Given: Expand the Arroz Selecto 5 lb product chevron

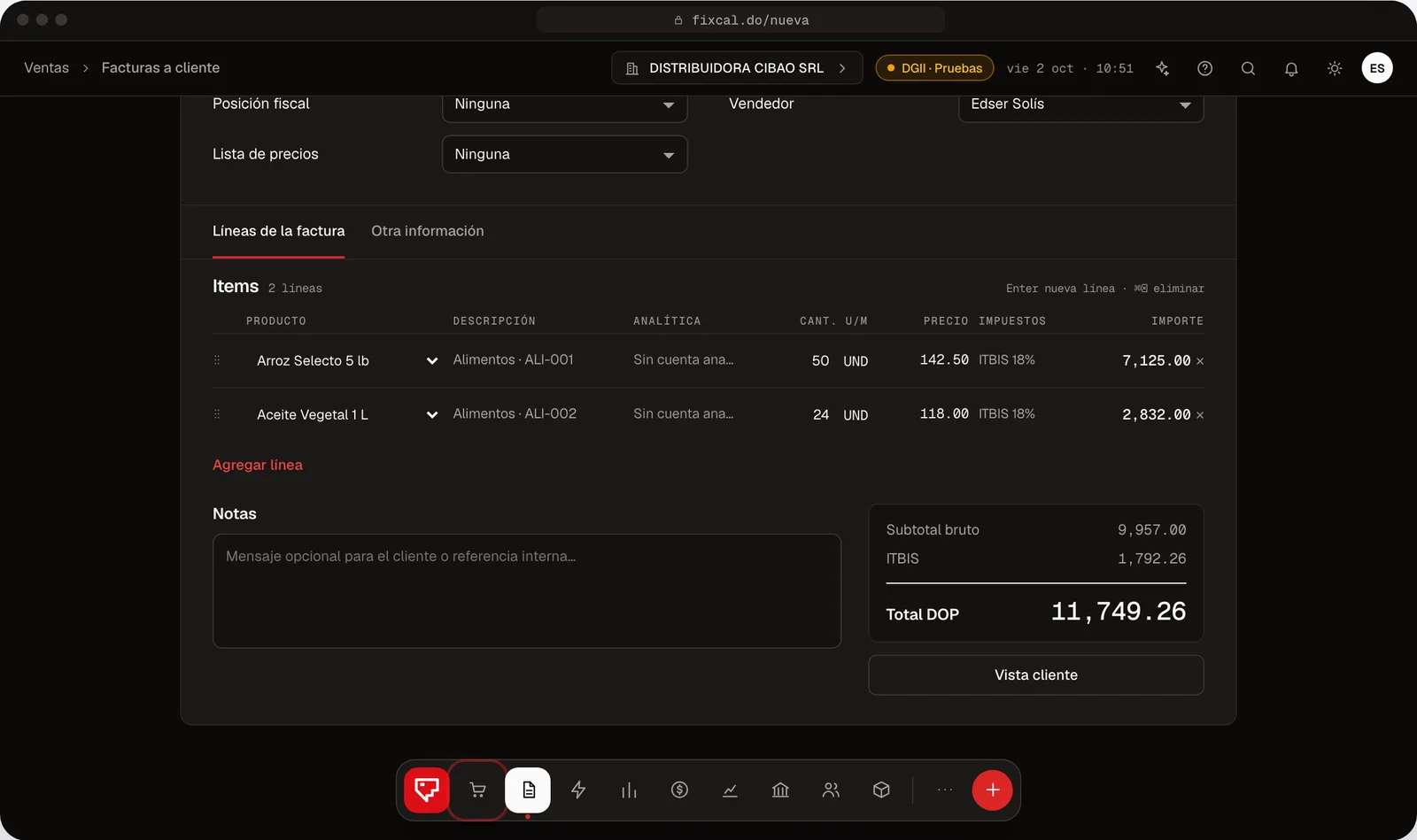Looking at the screenshot, I should point(432,360).
